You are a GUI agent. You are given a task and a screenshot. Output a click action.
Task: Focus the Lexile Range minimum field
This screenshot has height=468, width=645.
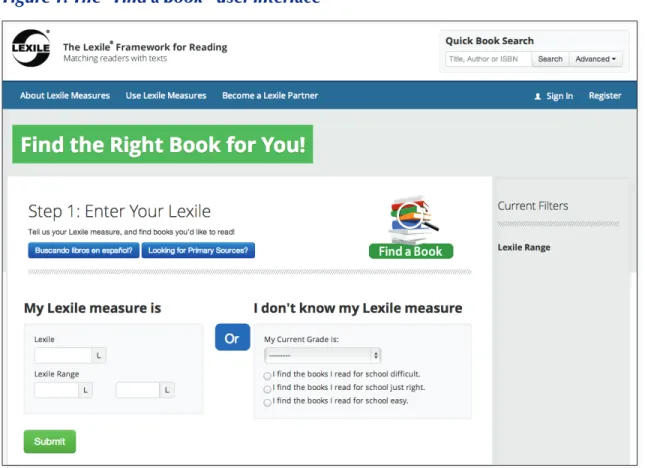(x=56, y=390)
